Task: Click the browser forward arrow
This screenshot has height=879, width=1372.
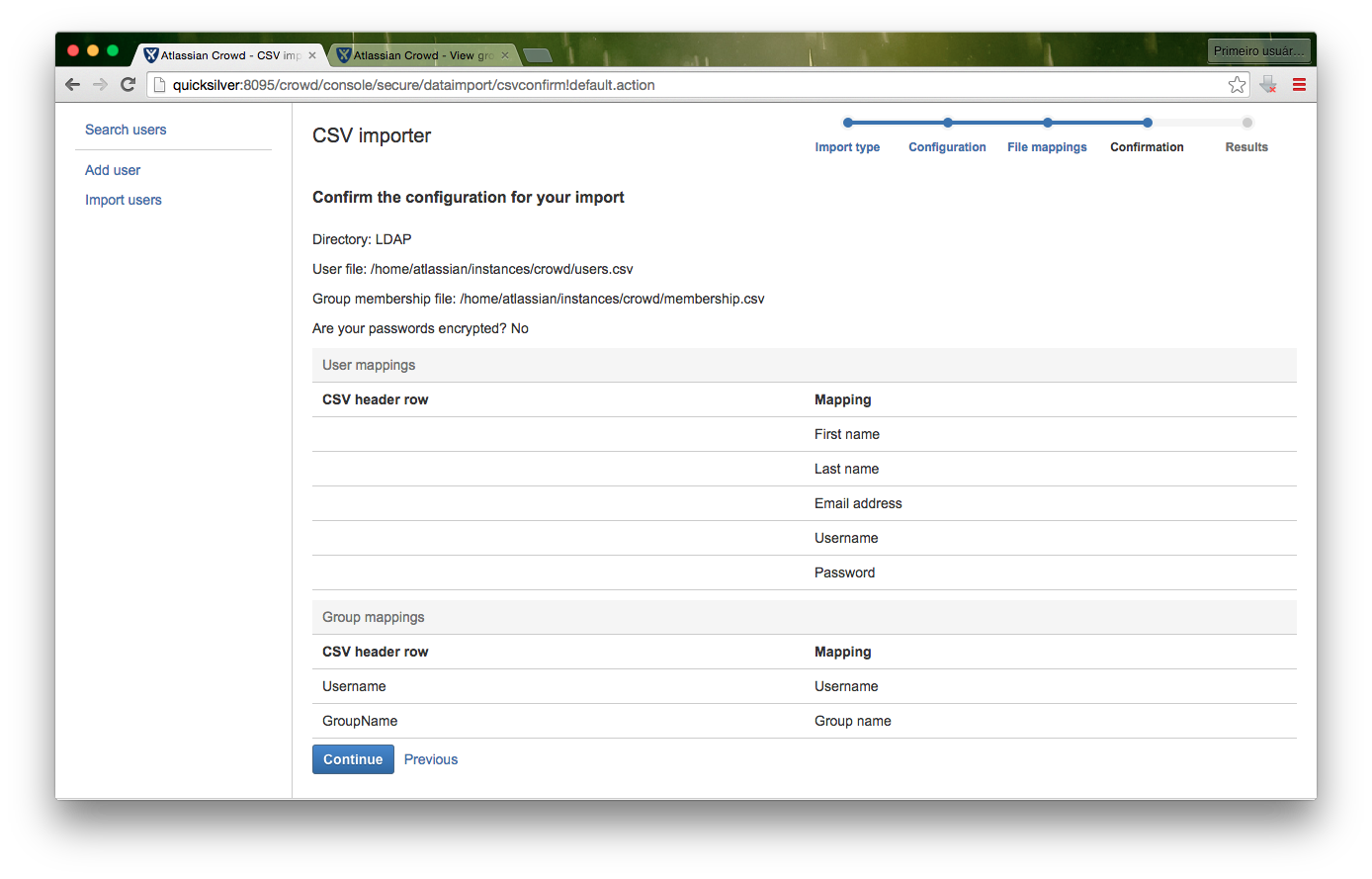Action: point(100,85)
